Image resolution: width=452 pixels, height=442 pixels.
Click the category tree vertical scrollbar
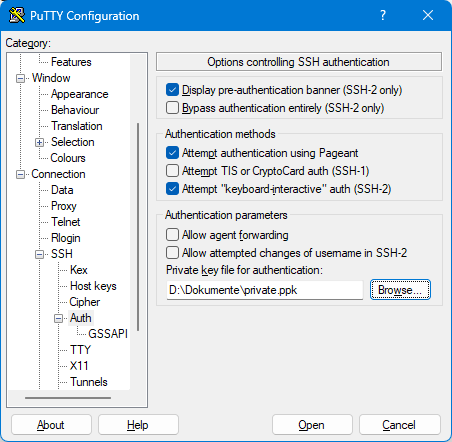pyautogui.click(x=138, y=227)
